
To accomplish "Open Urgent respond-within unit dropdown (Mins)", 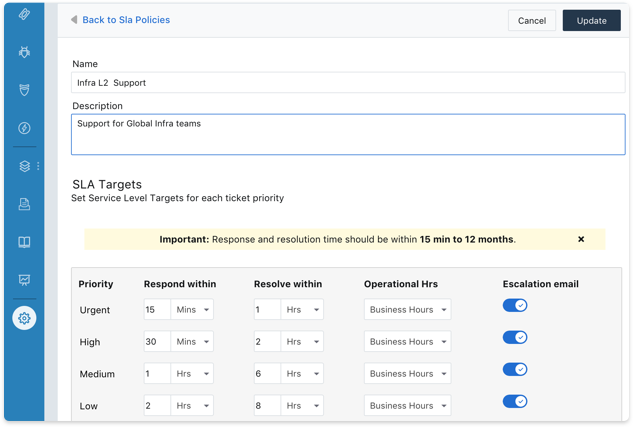I will coord(192,310).
